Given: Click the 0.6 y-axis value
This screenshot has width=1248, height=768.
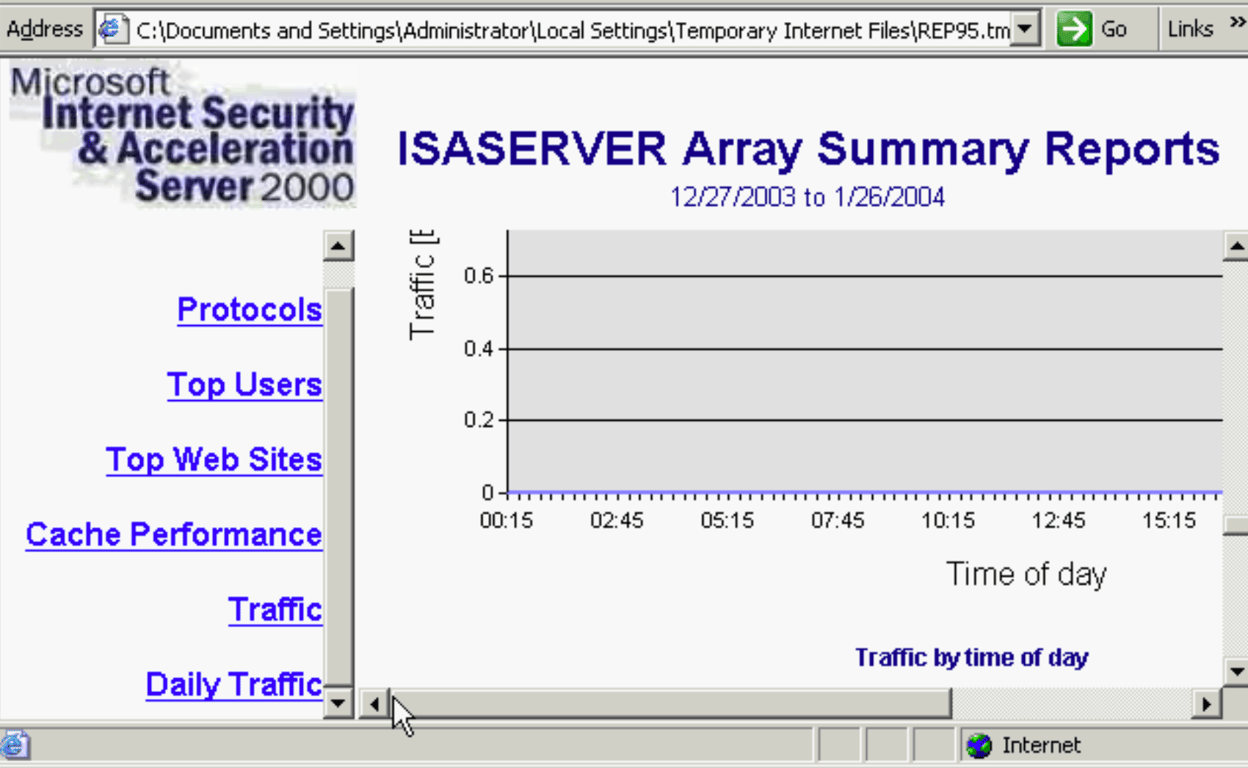Looking at the screenshot, I should 479,276.
